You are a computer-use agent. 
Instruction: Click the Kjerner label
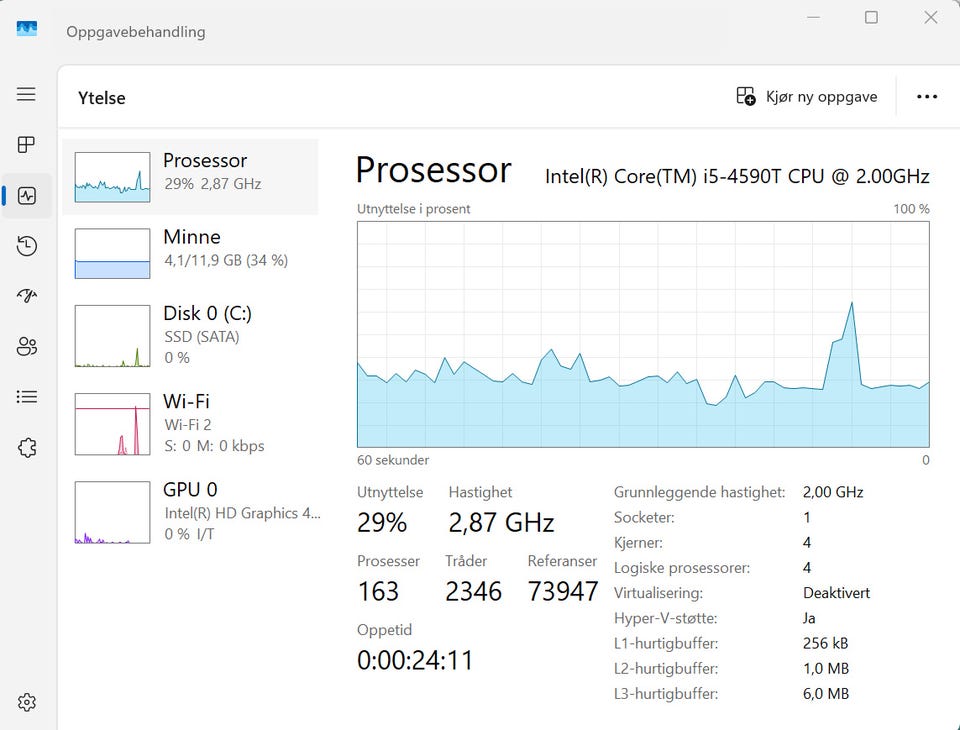tap(638, 543)
